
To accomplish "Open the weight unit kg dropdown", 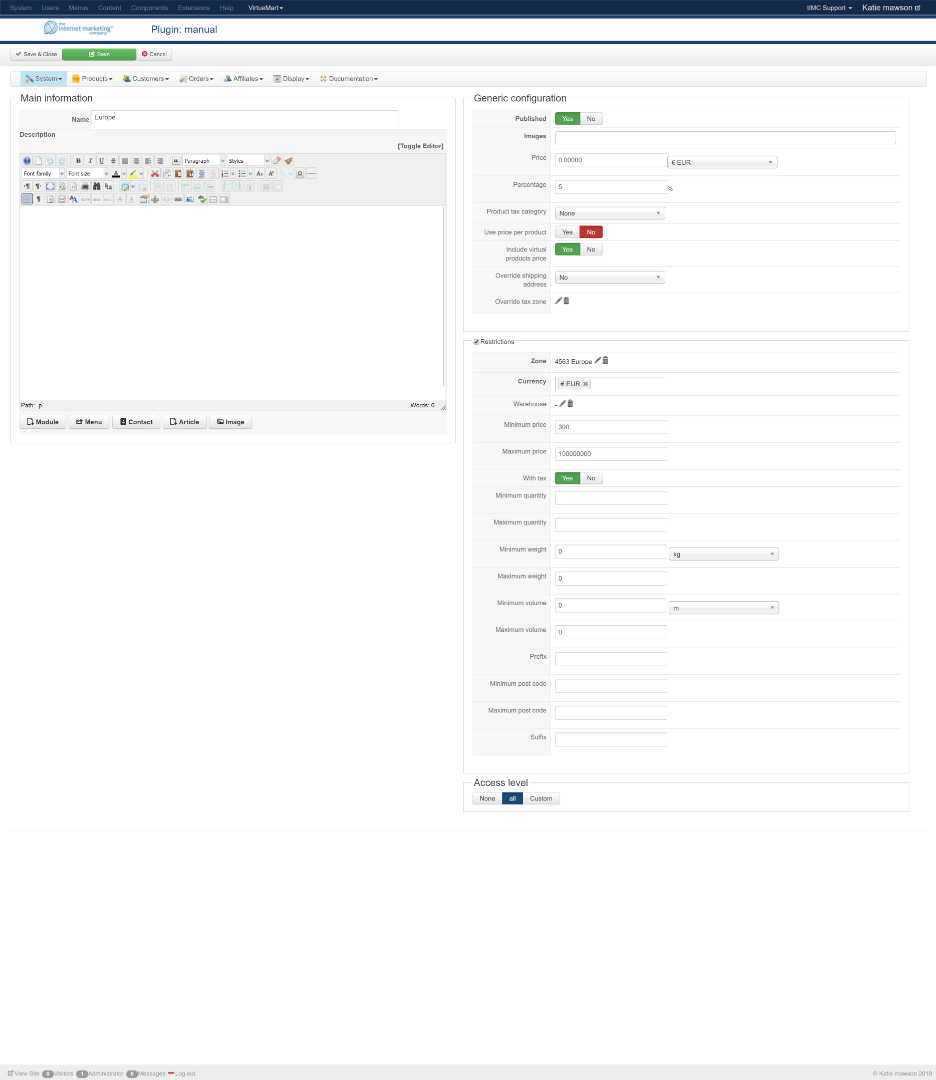I will [x=724, y=554].
